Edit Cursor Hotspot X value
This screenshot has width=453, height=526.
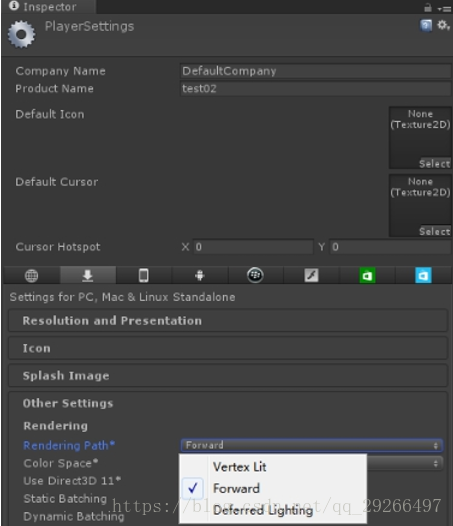253,247
